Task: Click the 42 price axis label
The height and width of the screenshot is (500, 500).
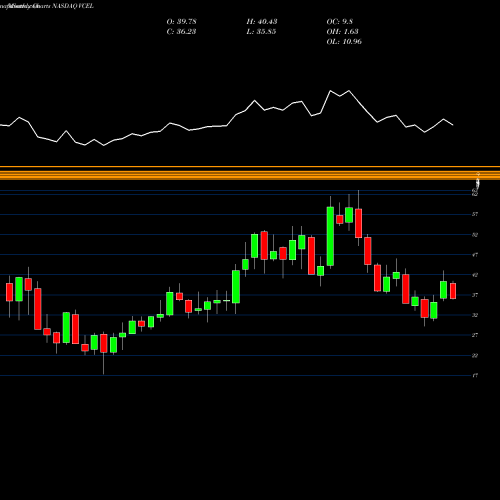Action: [475, 275]
